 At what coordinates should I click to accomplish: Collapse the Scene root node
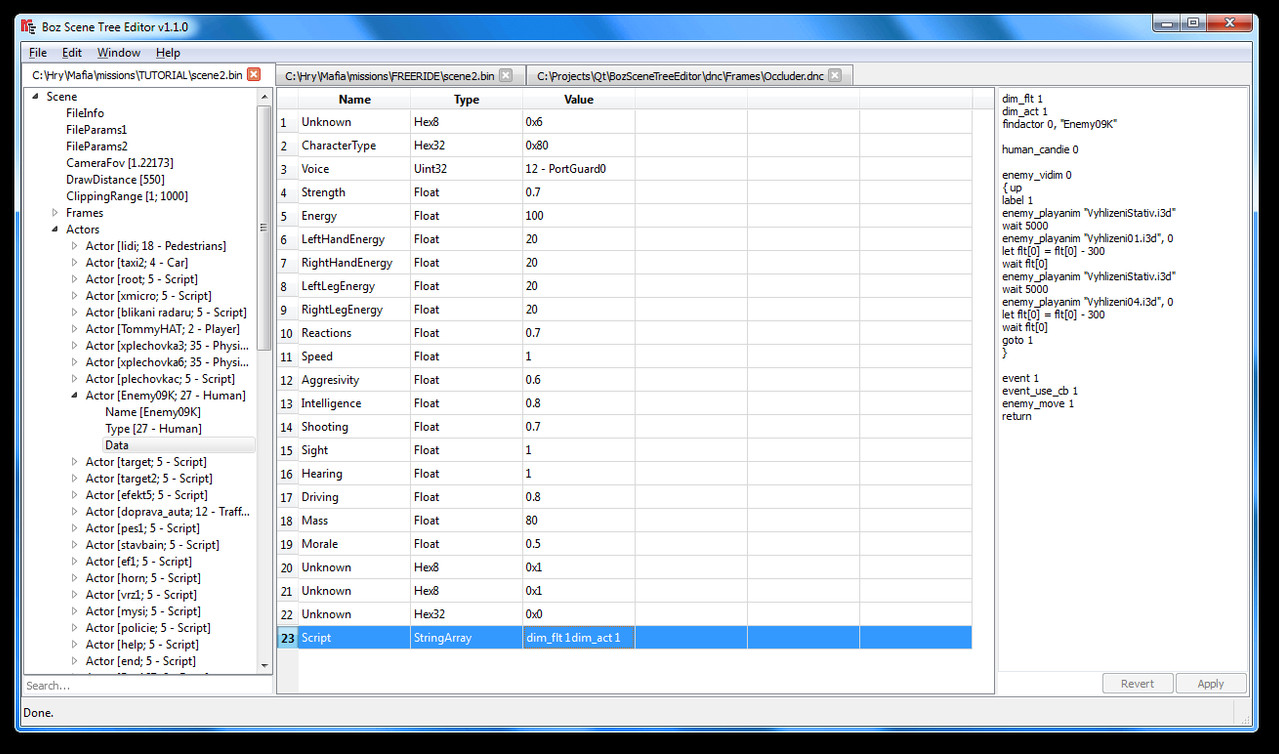(36, 97)
